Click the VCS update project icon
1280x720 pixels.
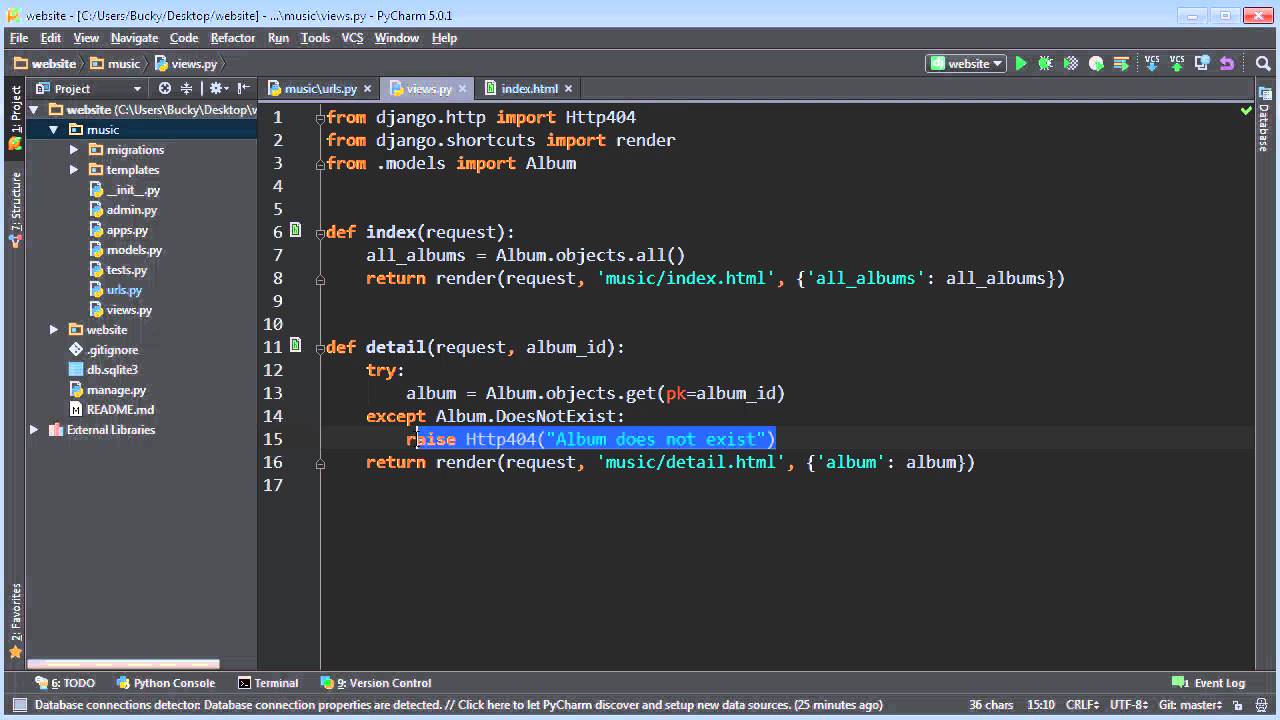(1152, 63)
